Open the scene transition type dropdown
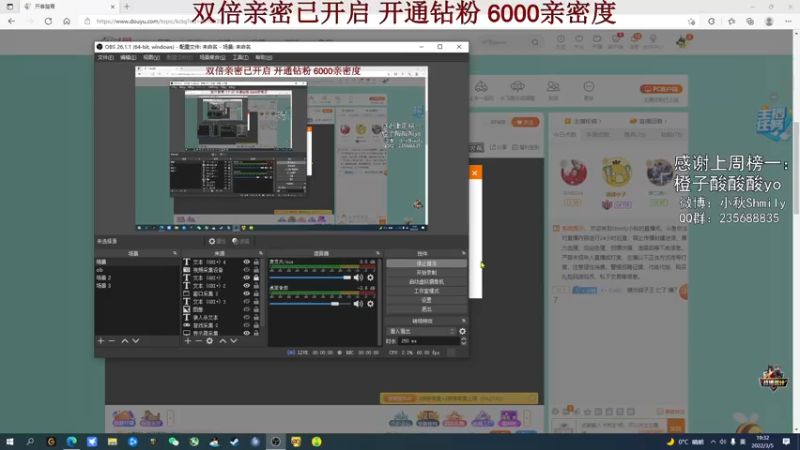The image size is (800, 450). pyautogui.click(x=421, y=331)
